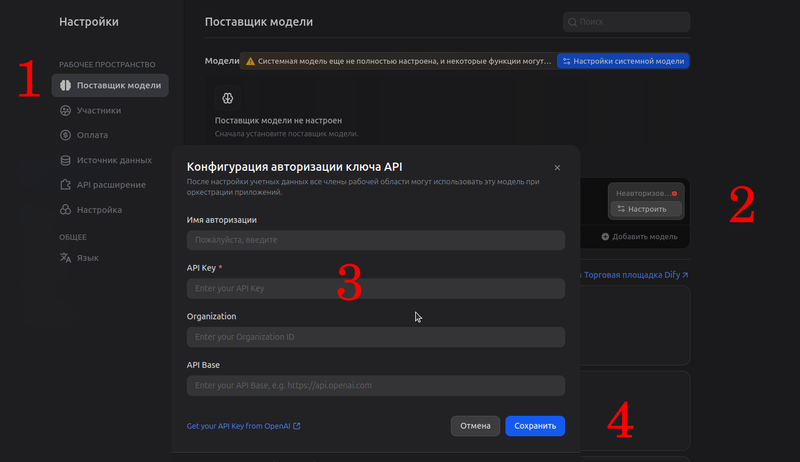Open Get your API Key from OpenAI link

[238, 426]
